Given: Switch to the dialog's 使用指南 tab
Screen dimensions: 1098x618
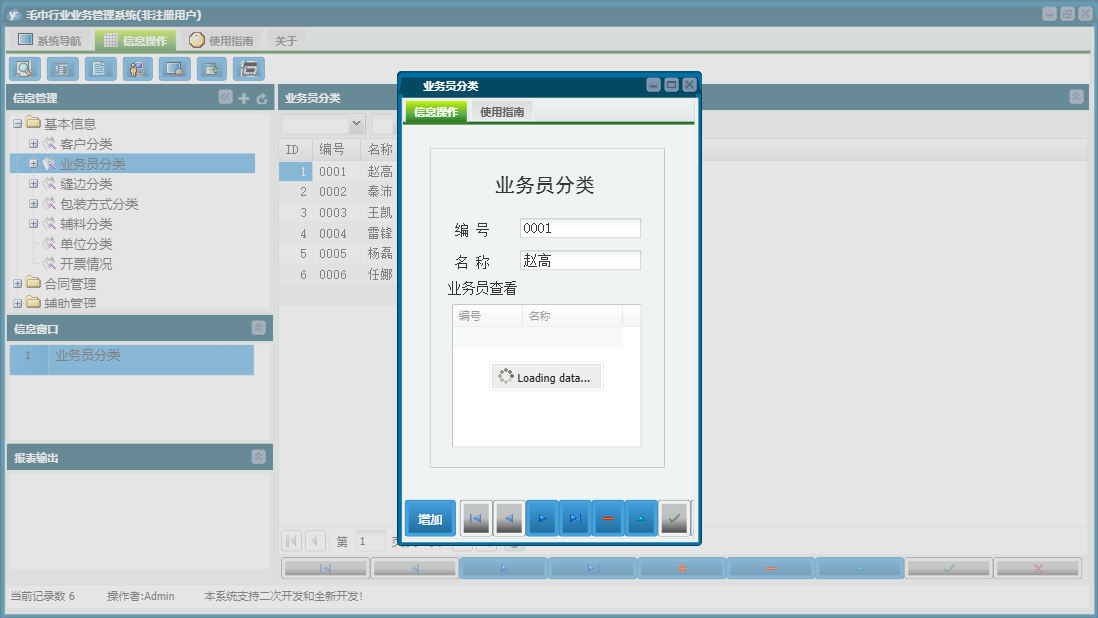Looking at the screenshot, I should click(502, 111).
